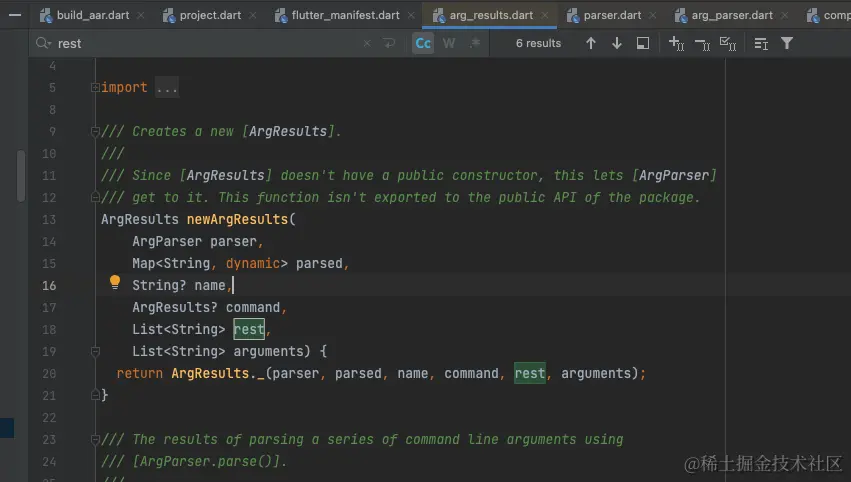The height and width of the screenshot is (482, 851).
Task: Click "[ArgParser.parse()]" reference on line 24
Action: click(206, 461)
